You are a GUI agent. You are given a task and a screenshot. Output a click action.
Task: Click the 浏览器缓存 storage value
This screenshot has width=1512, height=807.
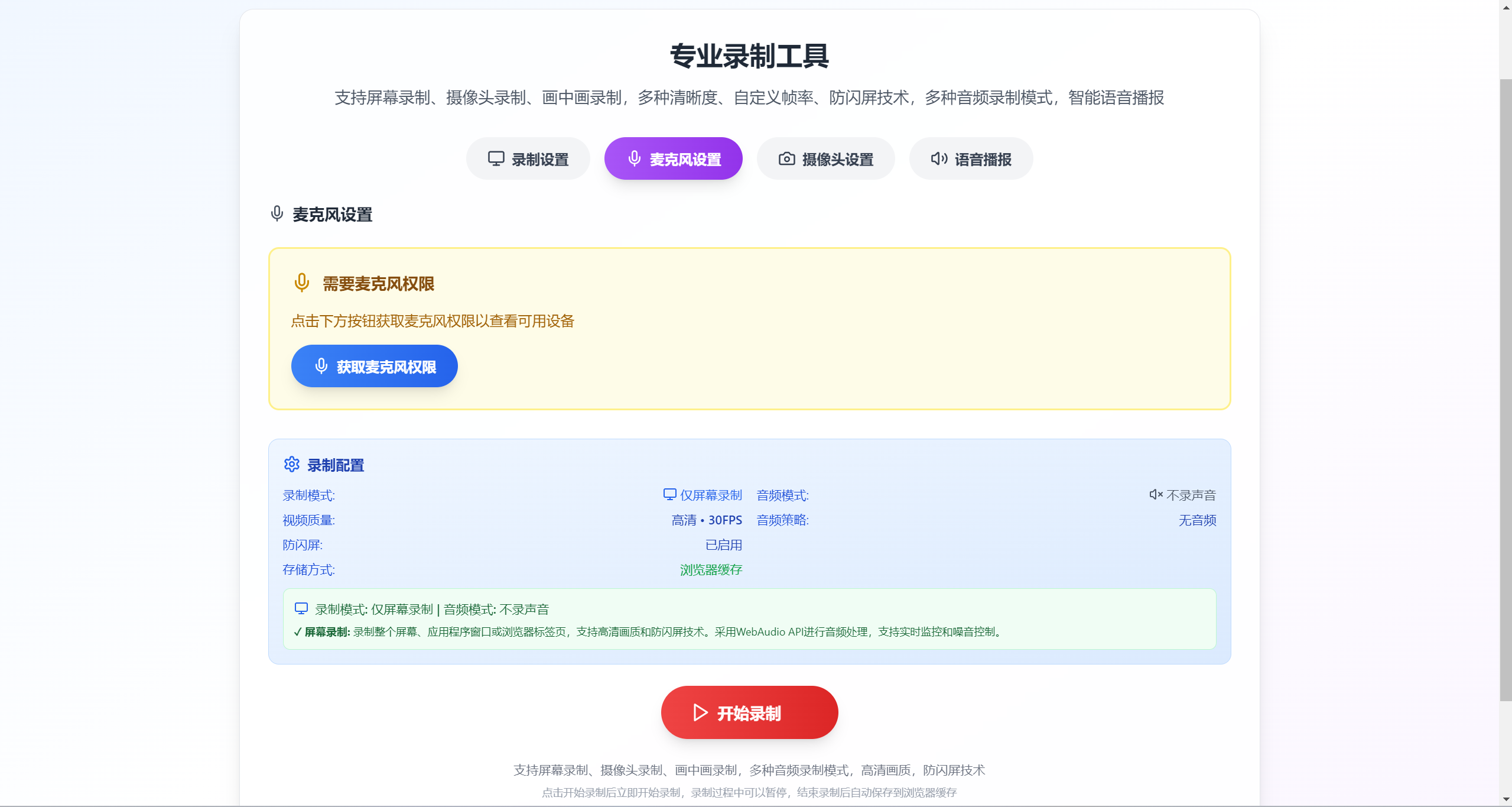pos(711,570)
